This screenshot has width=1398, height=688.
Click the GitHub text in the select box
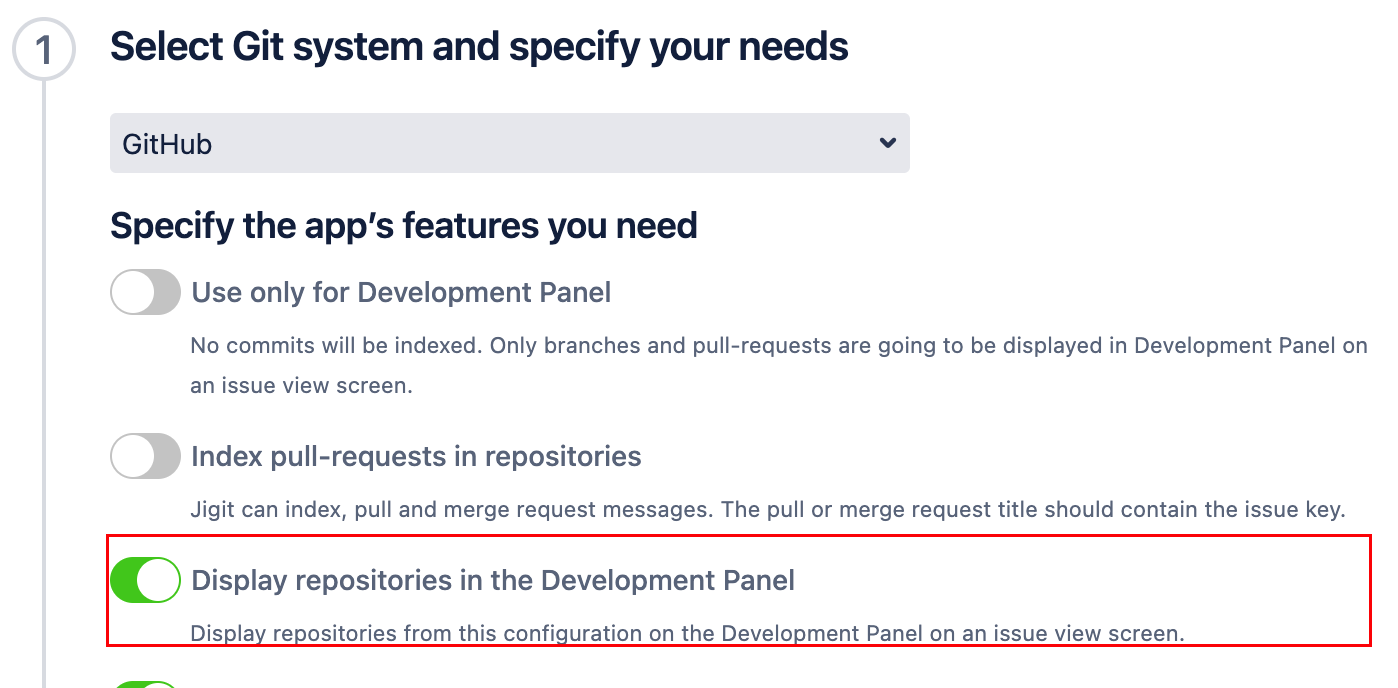click(x=167, y=144)
